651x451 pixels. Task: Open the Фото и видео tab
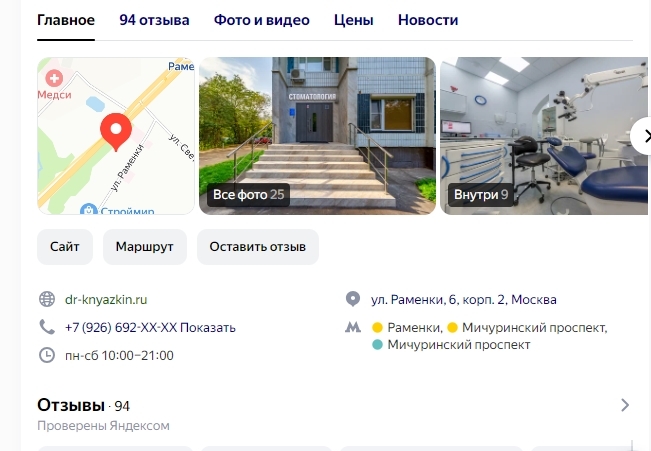262,20
